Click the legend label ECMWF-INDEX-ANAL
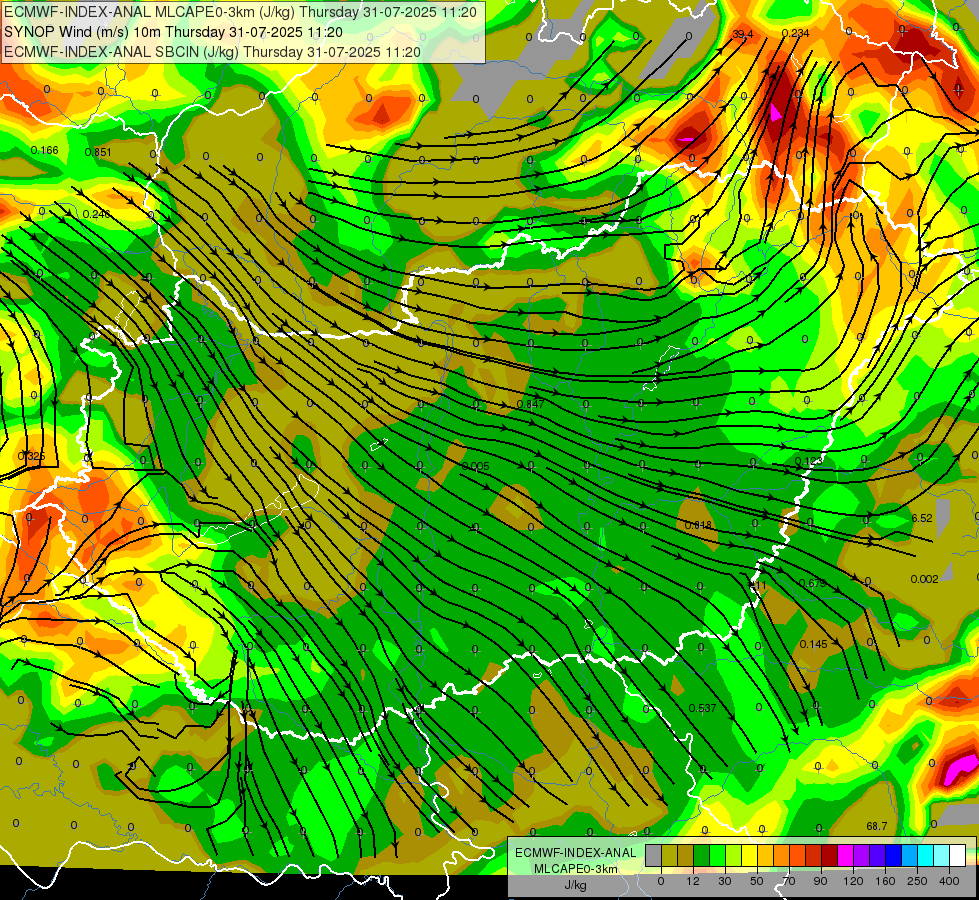 [575, 853]
